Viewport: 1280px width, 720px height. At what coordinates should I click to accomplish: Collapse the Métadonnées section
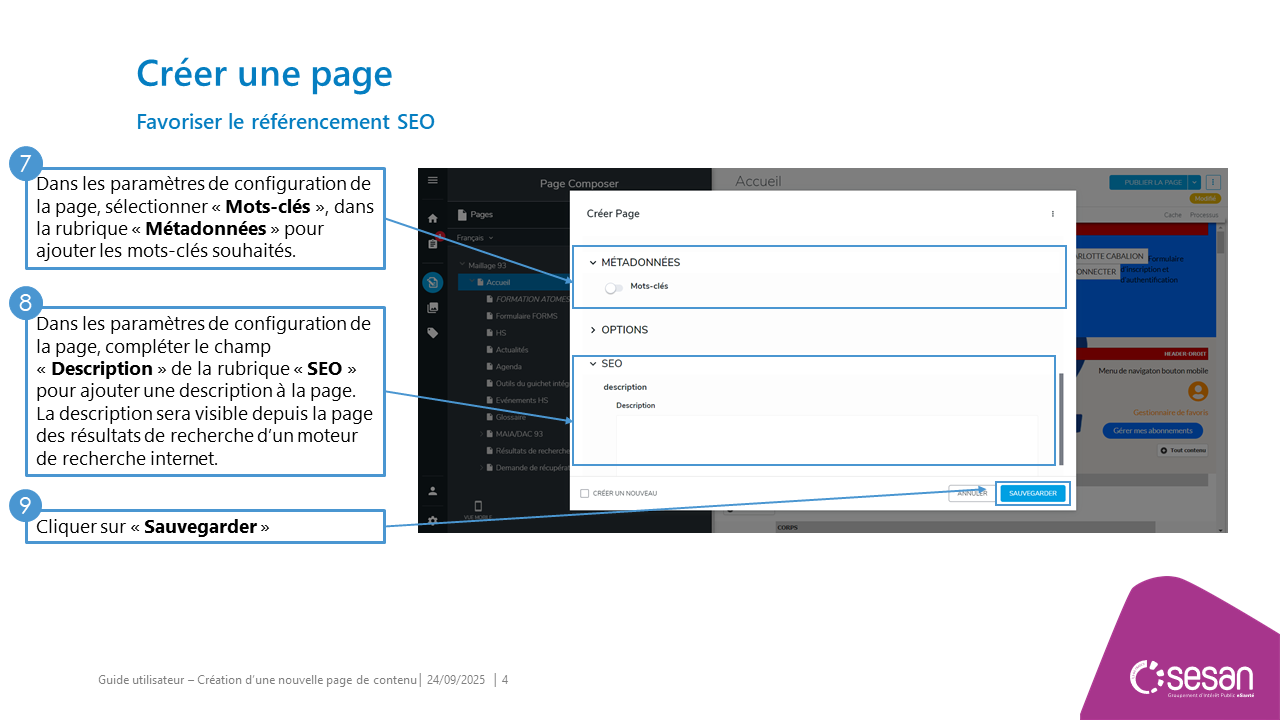click(x=593, y=263)
